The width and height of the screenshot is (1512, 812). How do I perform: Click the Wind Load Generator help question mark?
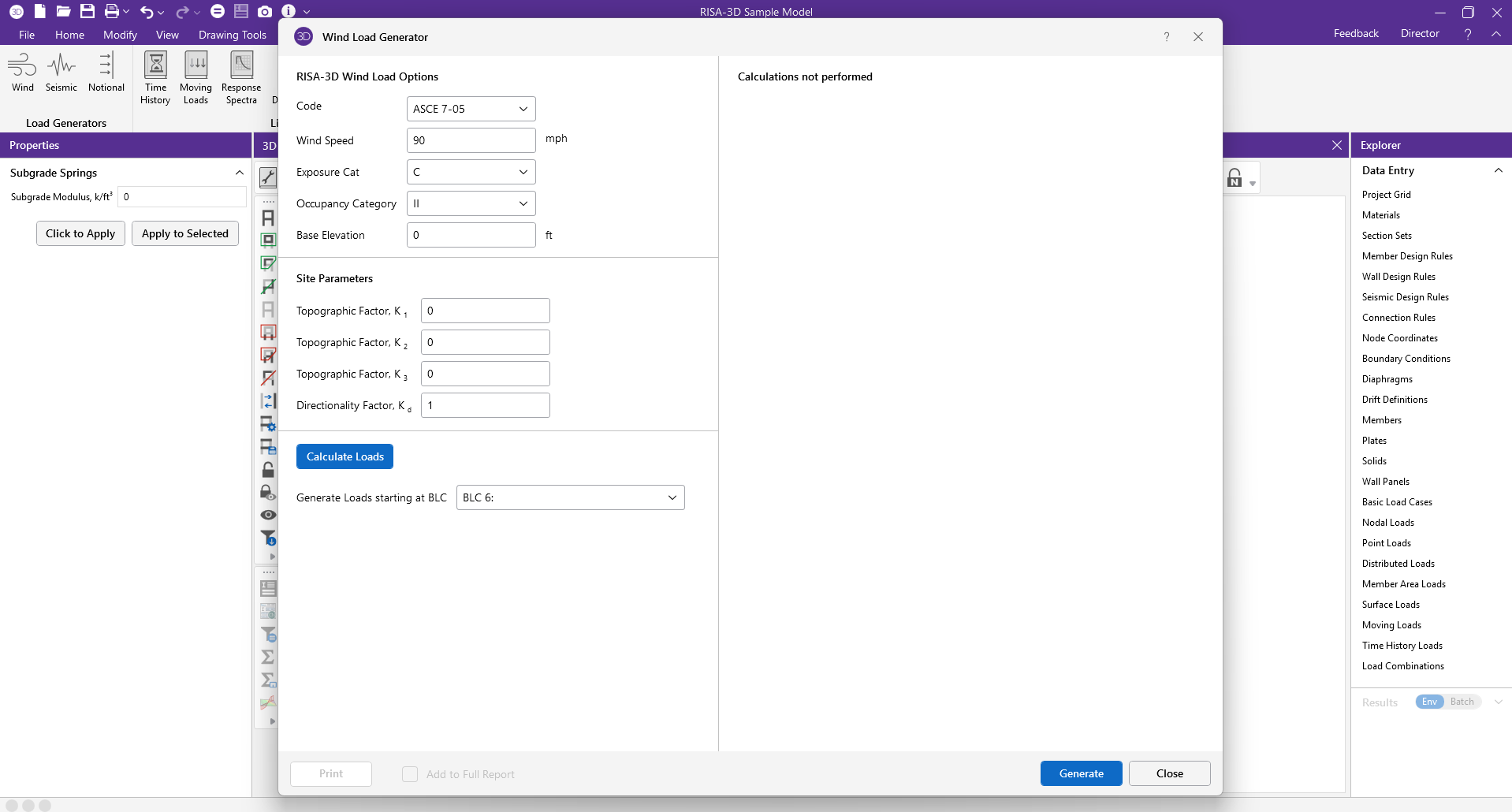click(x=1167, y=37)
